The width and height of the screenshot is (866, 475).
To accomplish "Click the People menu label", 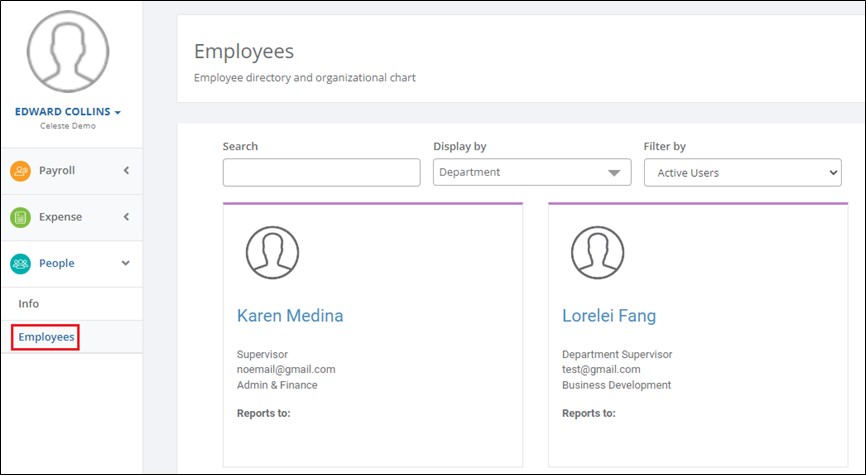I will point(56,263).
